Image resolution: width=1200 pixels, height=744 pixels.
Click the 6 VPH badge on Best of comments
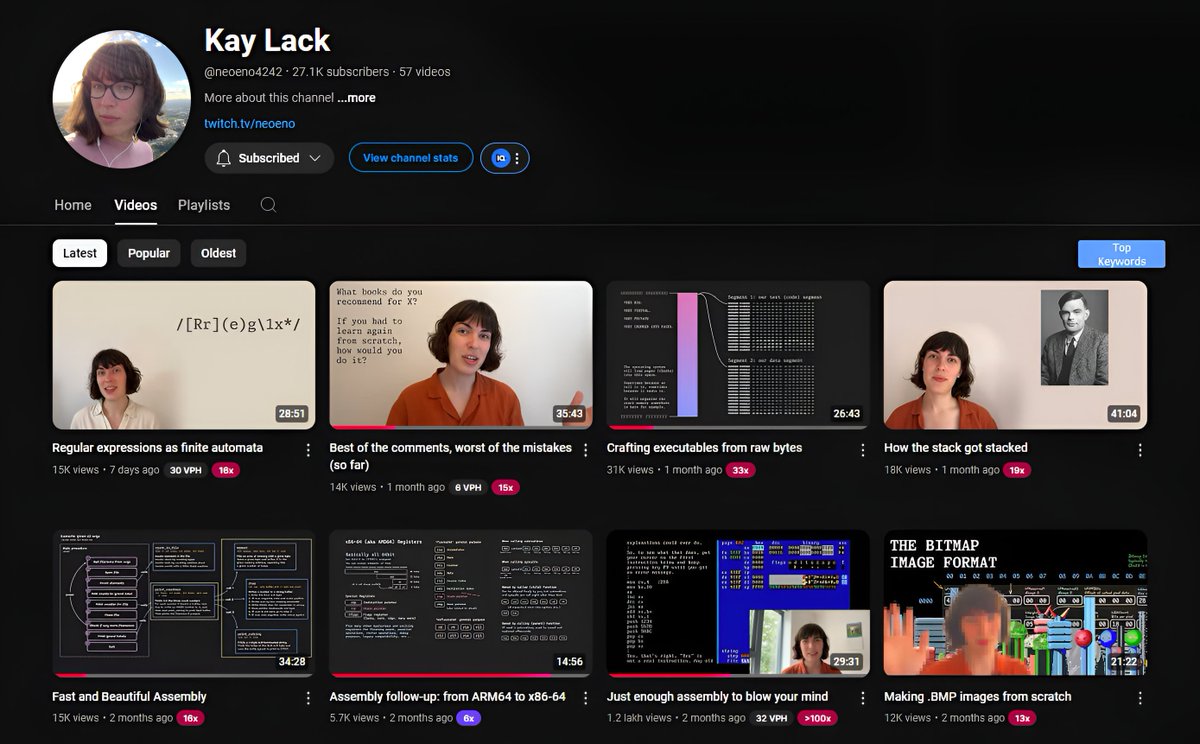click(x=470, y=488)
